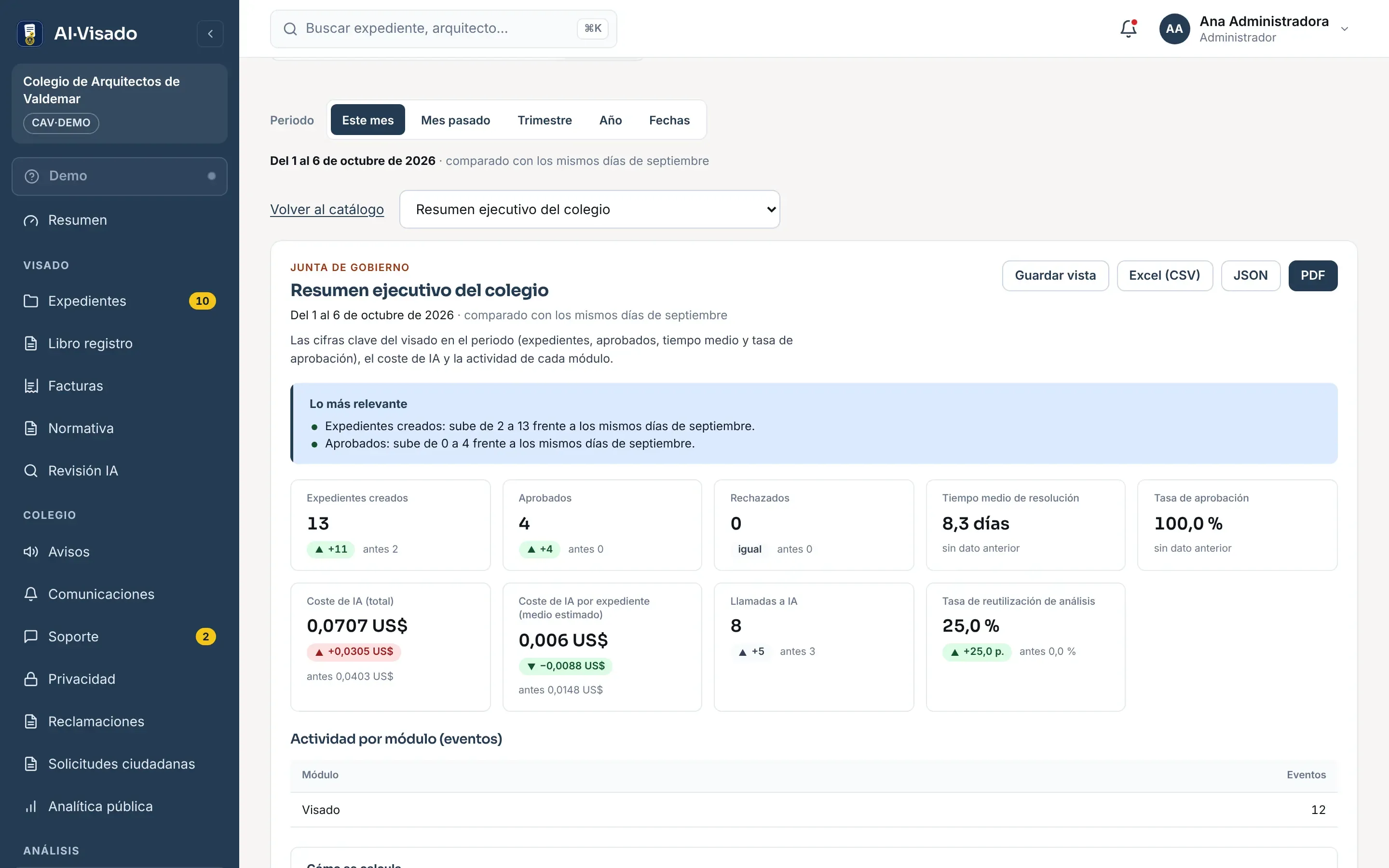Click the ⌘K shortcut hint

pos(592,29)
